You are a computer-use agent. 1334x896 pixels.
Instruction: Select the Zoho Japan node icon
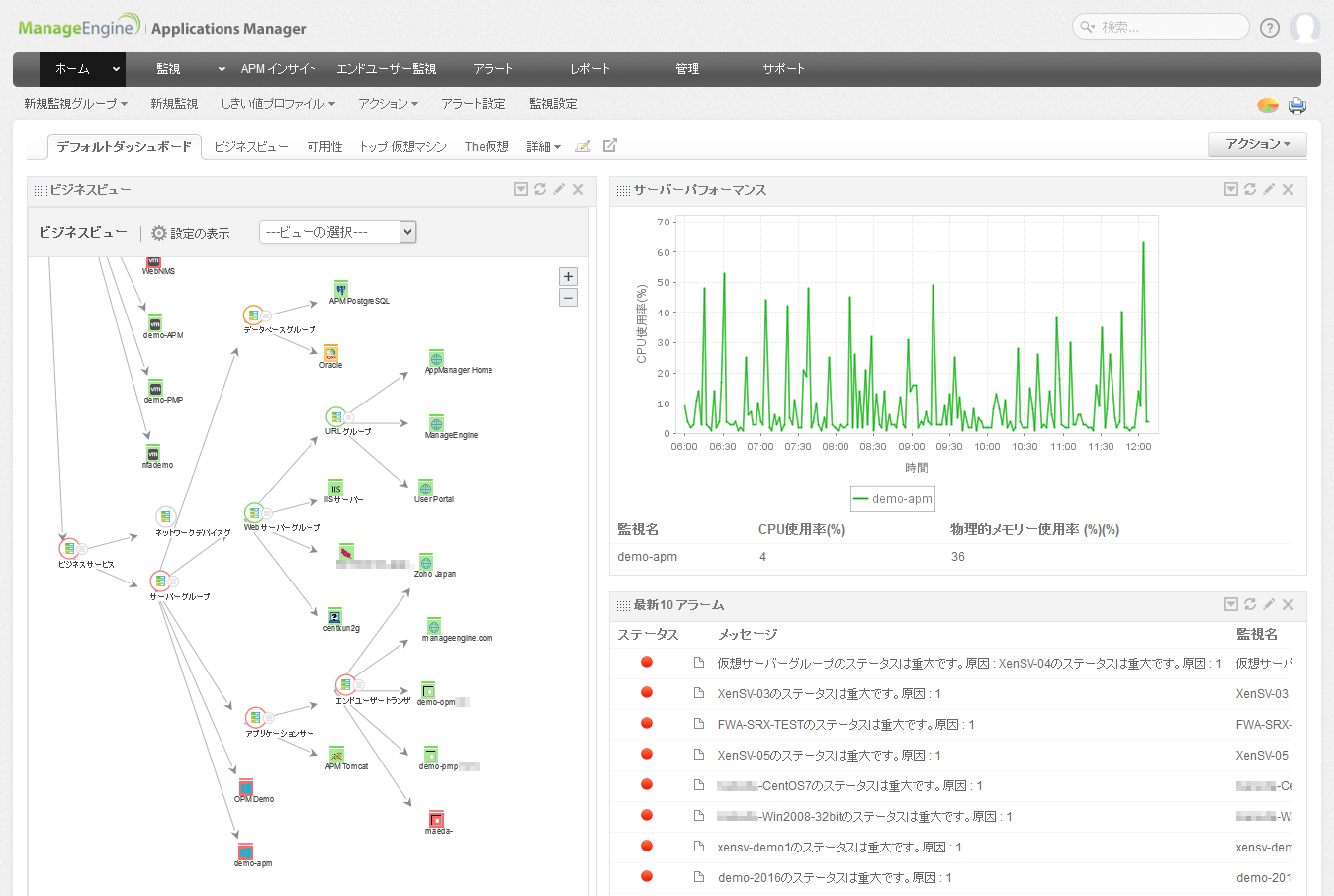426,562
